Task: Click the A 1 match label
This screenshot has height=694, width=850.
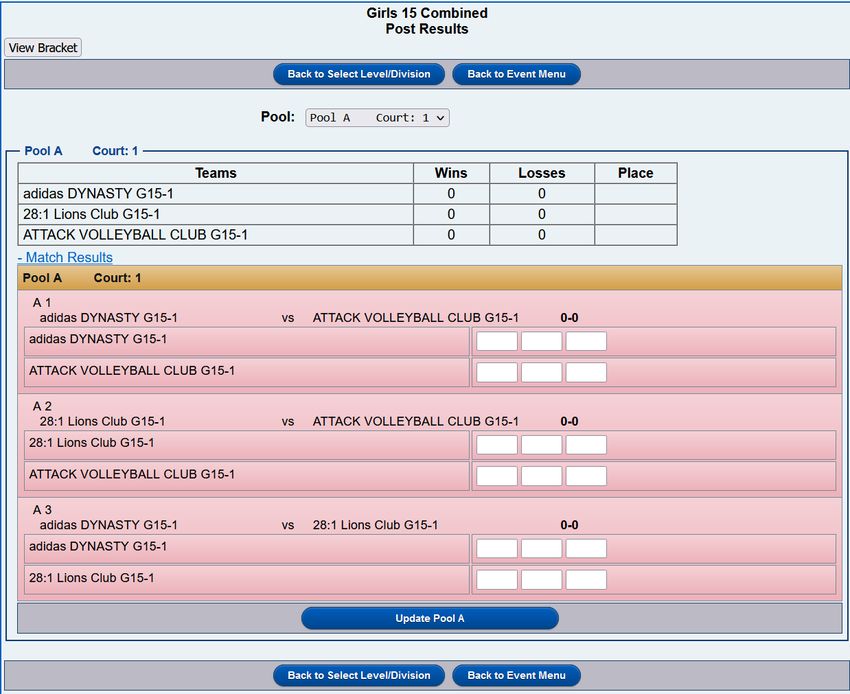Action: [x=42, y=303]
